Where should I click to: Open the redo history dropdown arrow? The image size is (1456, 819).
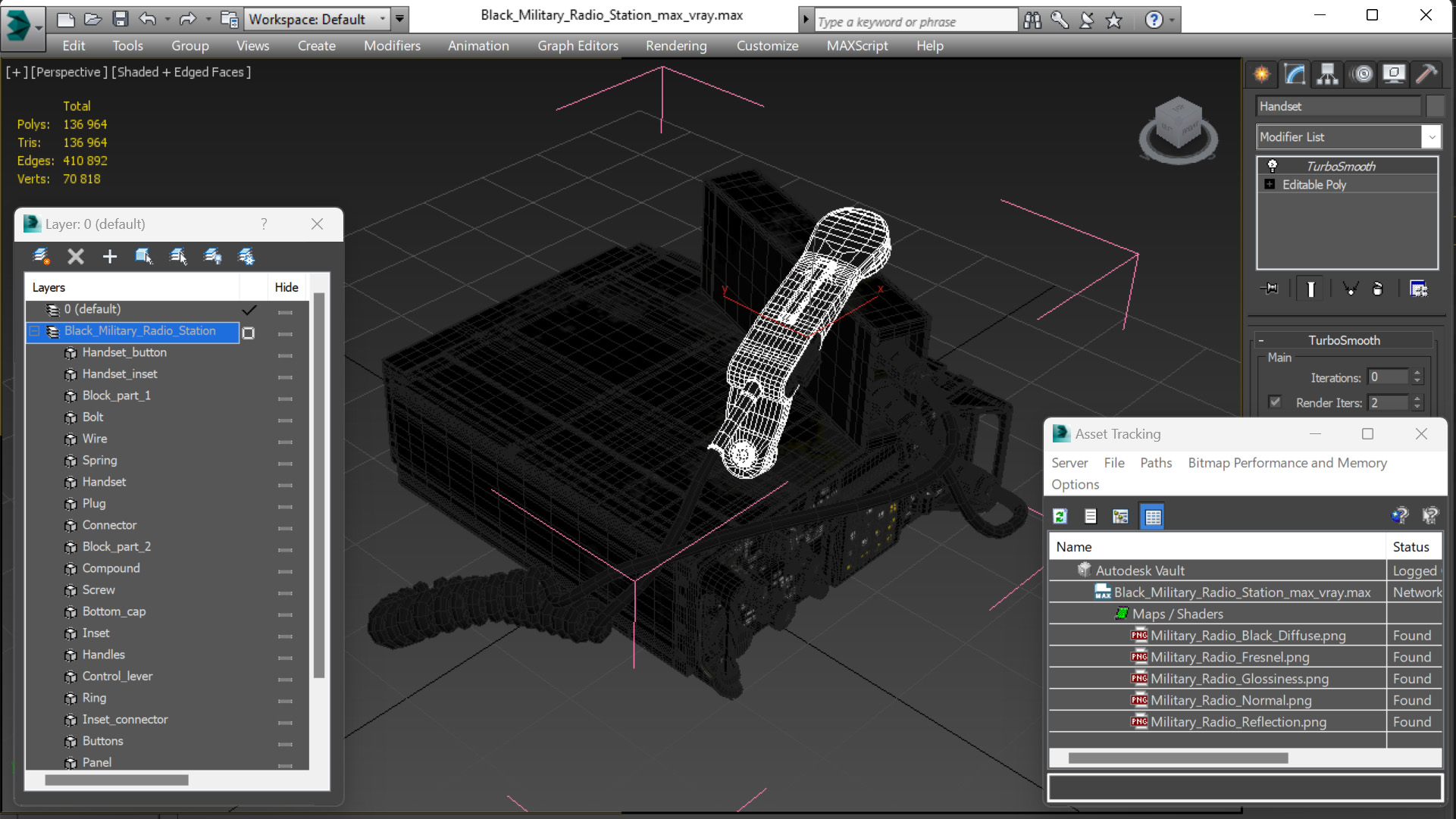tap(208, 19)
